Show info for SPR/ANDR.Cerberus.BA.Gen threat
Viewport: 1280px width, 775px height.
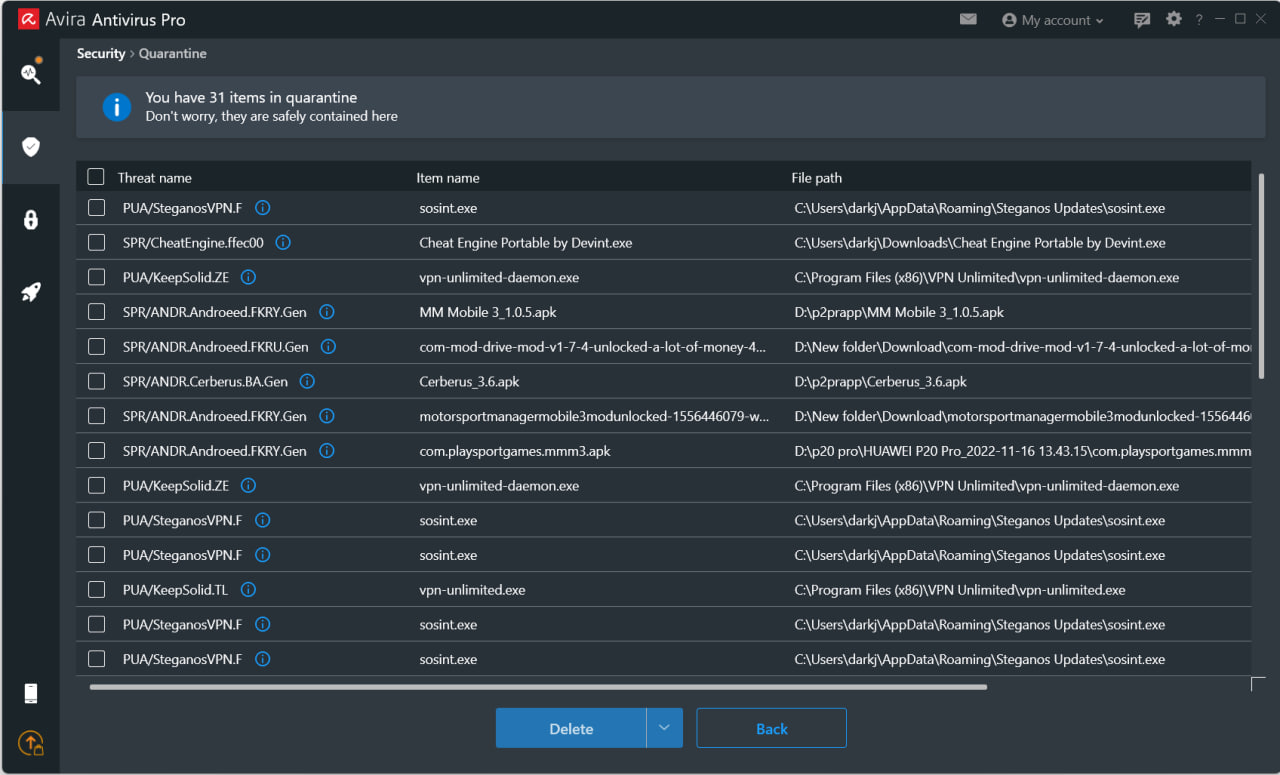tap(307, 381)
